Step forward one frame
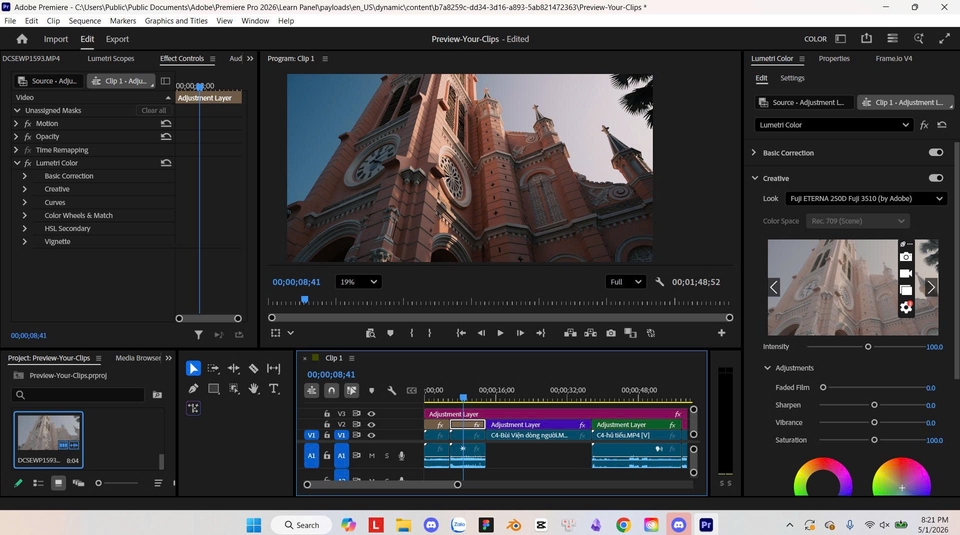The width and height of the screenshot is (960, 535). (520, 333)
